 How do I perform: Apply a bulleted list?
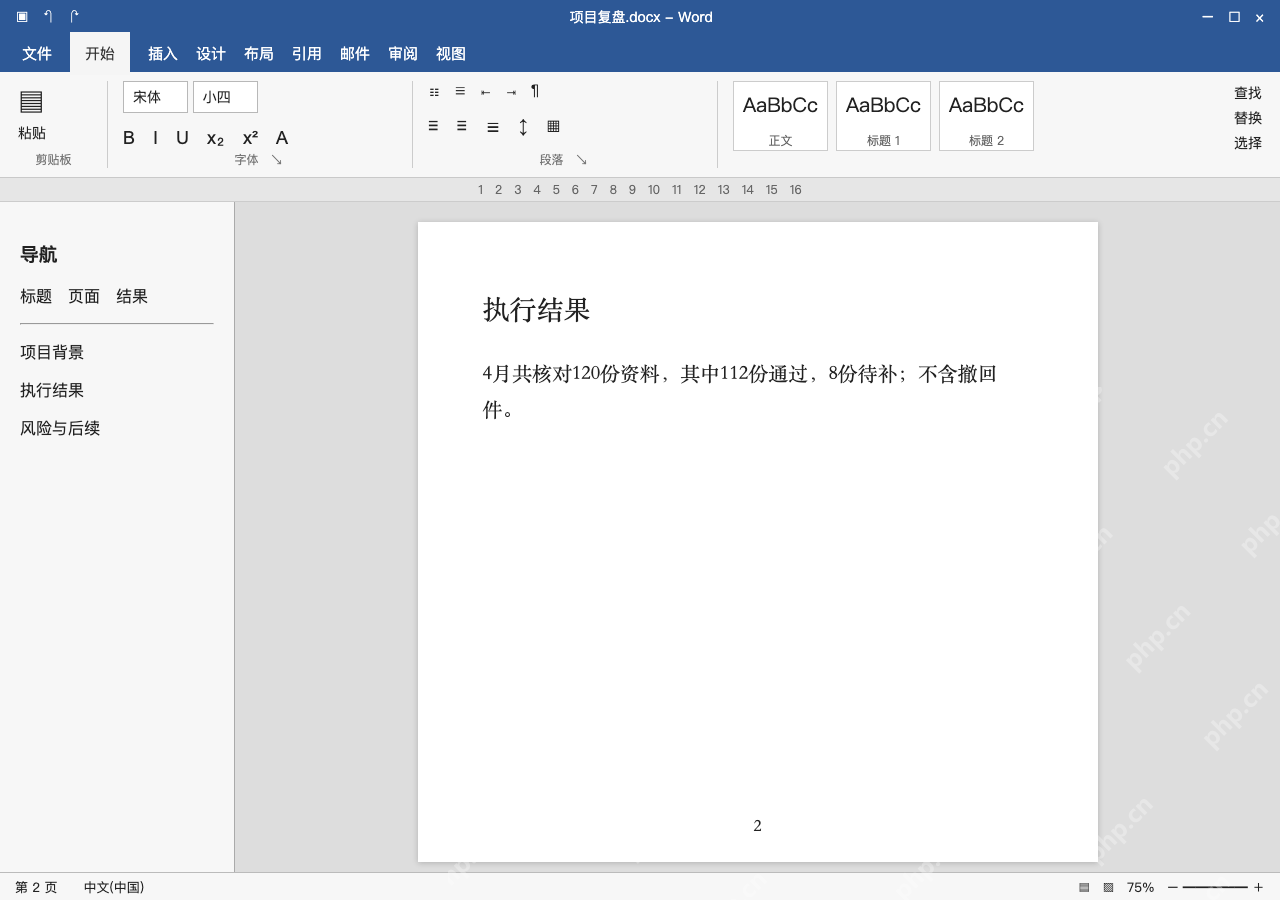[434, 92]
